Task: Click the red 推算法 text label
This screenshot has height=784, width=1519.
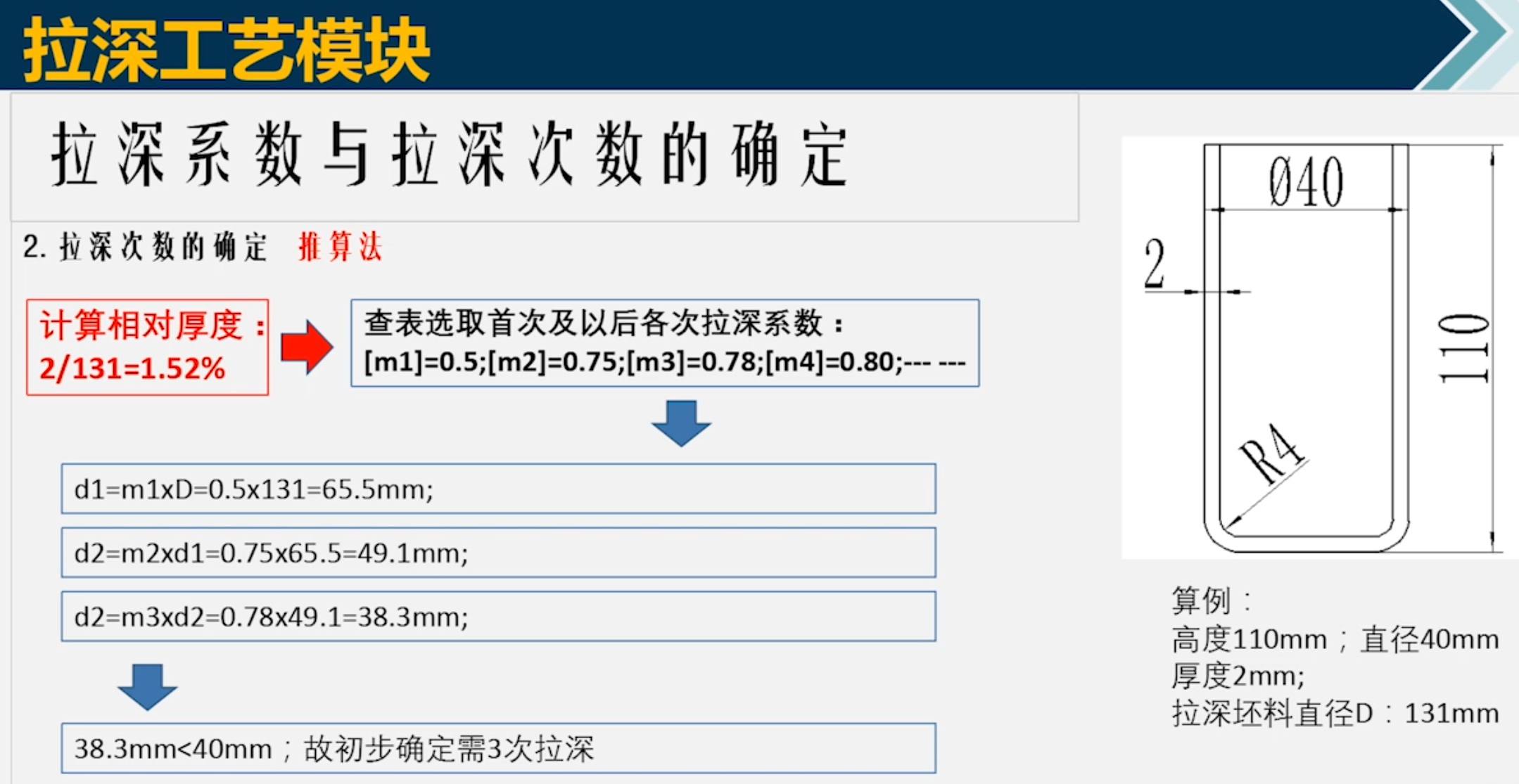Action: [340, 247]
